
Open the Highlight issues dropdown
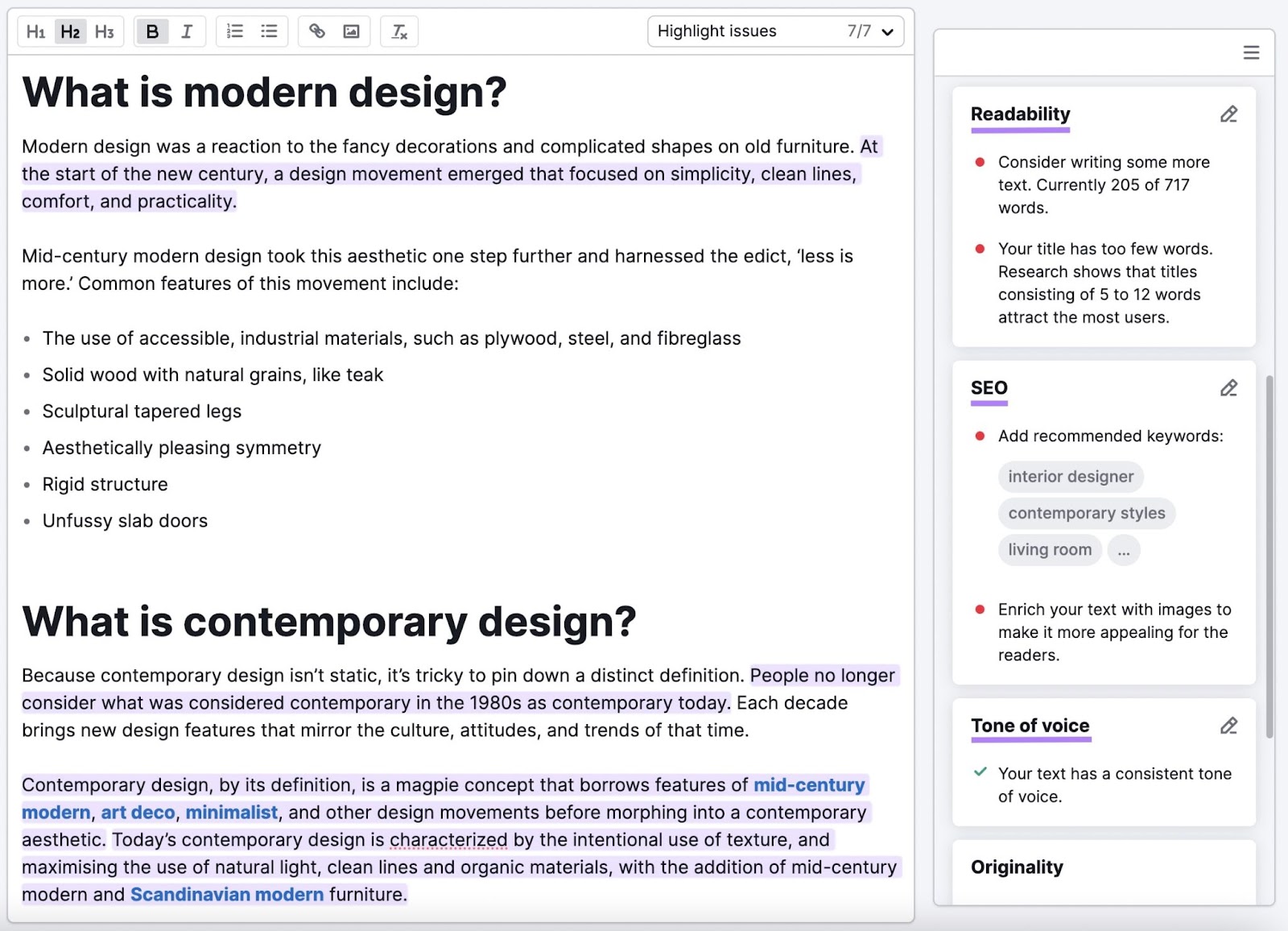coord(774,31)
